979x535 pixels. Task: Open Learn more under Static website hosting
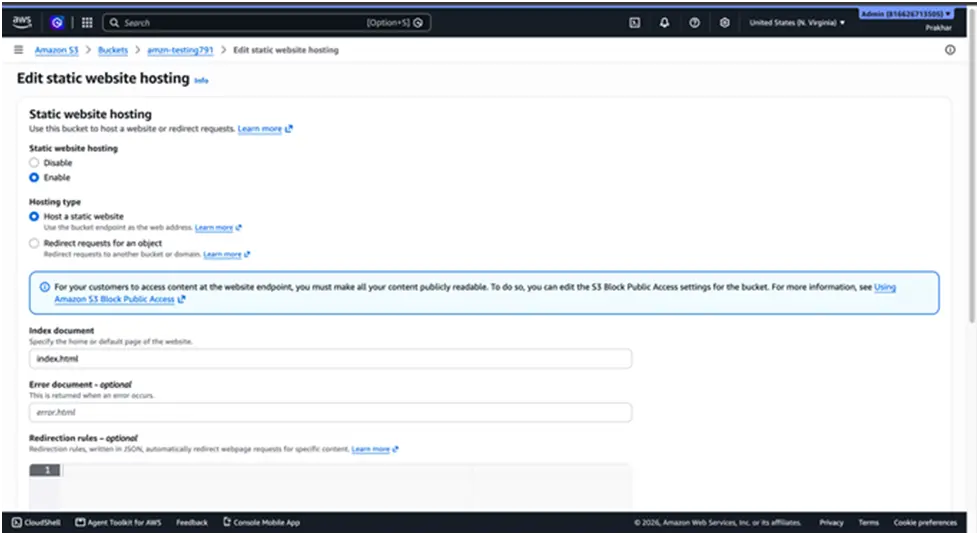tap(260, 129)
